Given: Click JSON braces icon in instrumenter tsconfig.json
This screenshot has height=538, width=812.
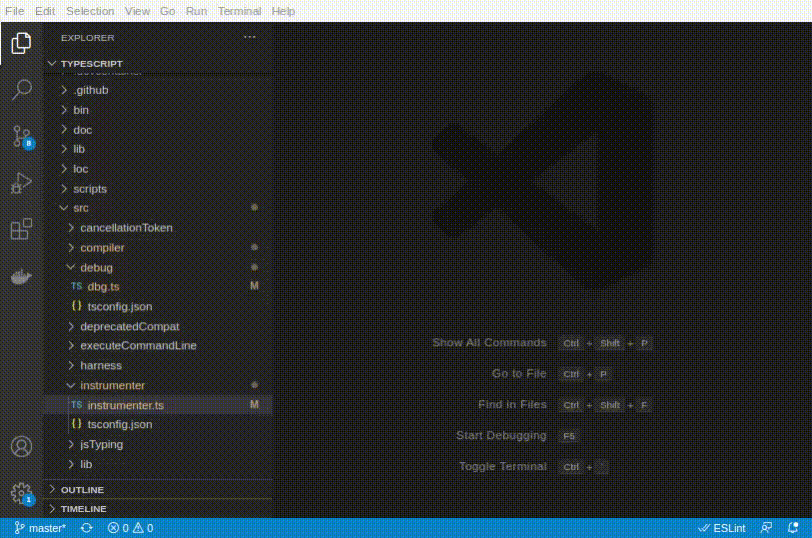Looking at the screenshot, I should [x=77, y=424].
